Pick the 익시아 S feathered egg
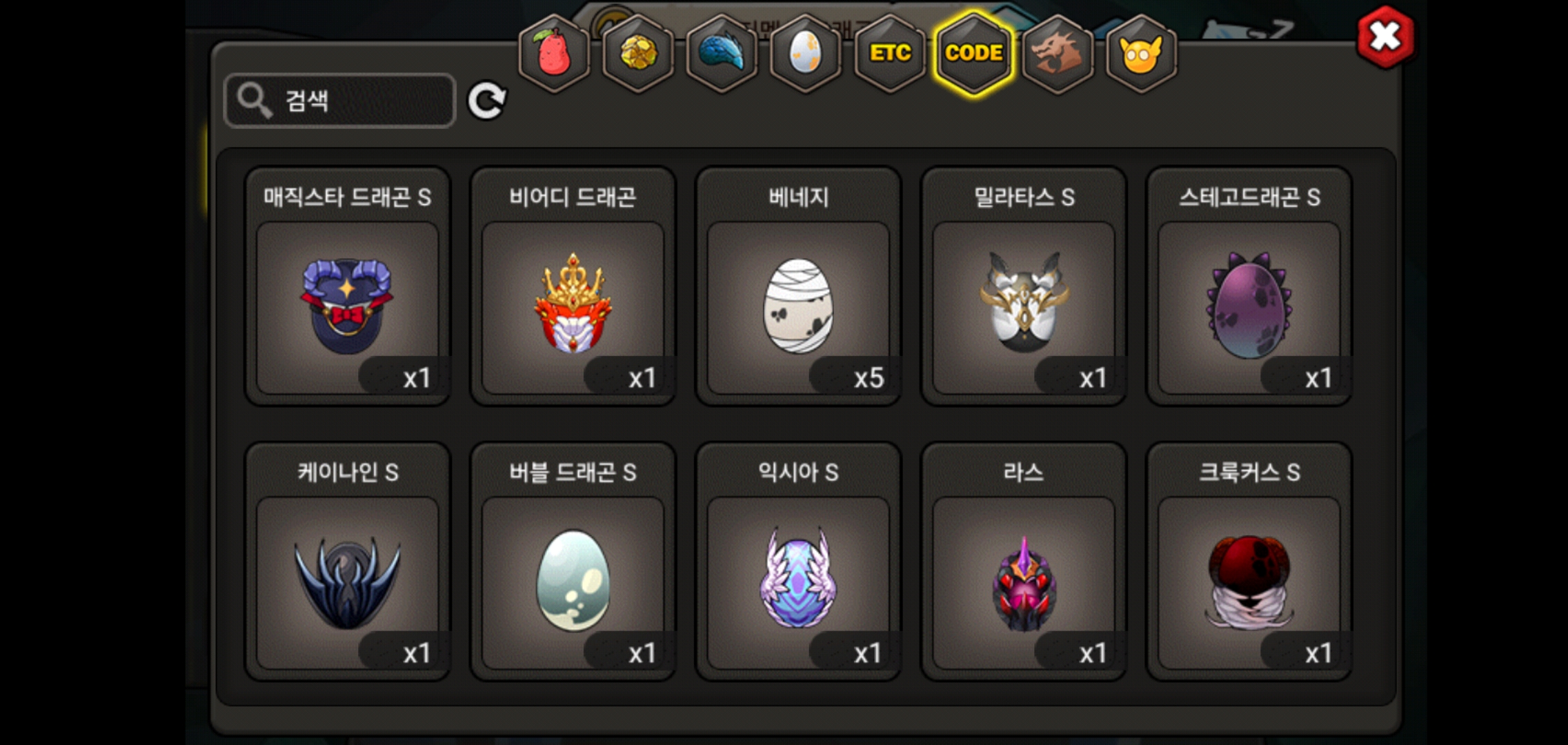Screen dimensions: 1568x745 coord(798,562)
